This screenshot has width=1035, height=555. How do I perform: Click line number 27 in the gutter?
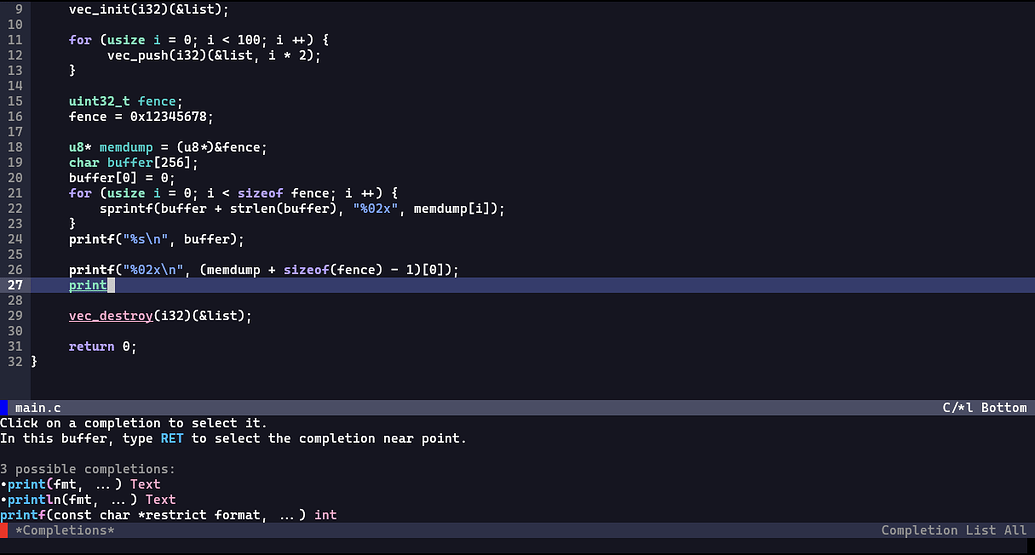pos(15,285)
